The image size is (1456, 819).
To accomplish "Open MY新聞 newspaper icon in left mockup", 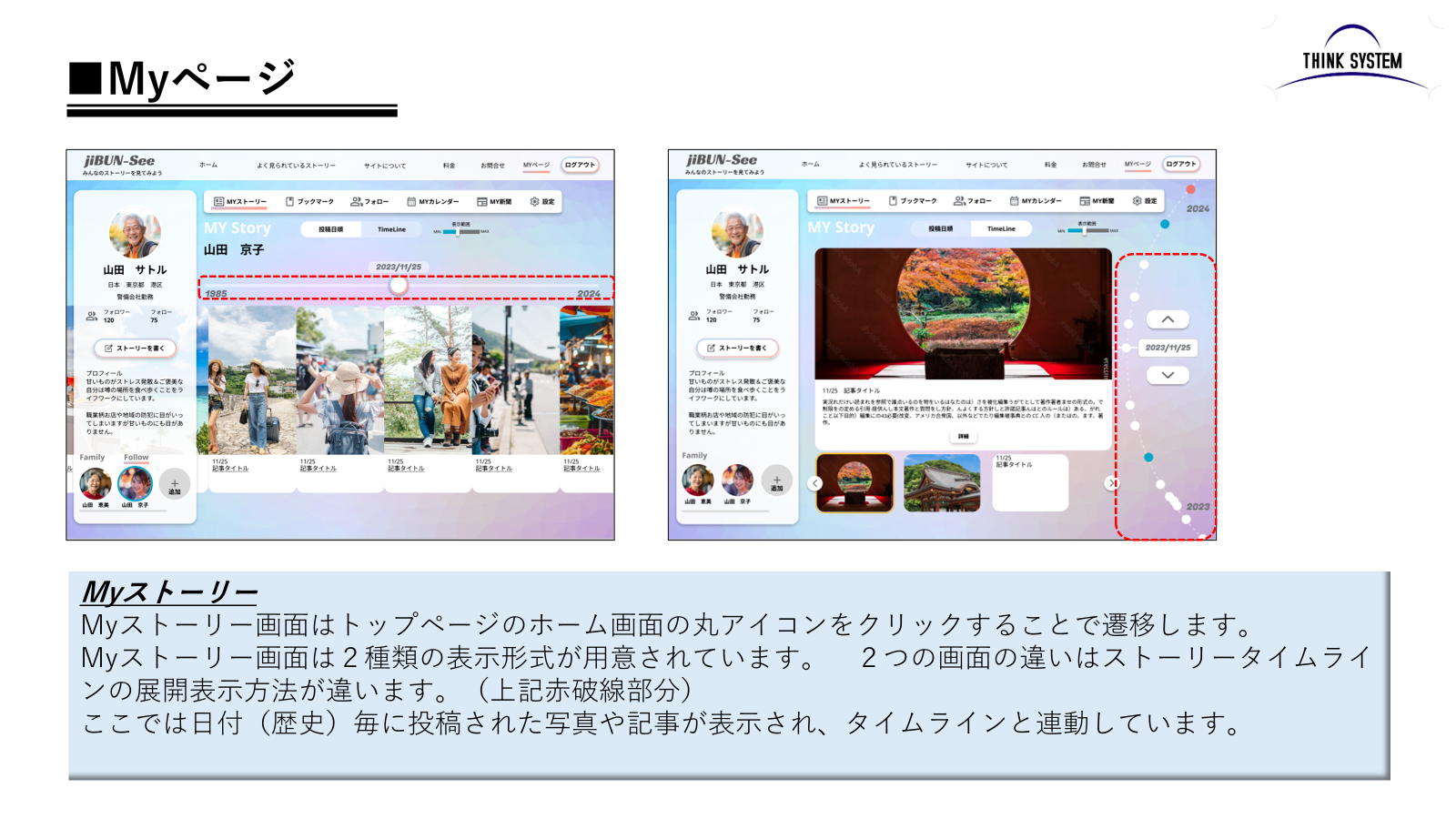I will click(482, 201).
